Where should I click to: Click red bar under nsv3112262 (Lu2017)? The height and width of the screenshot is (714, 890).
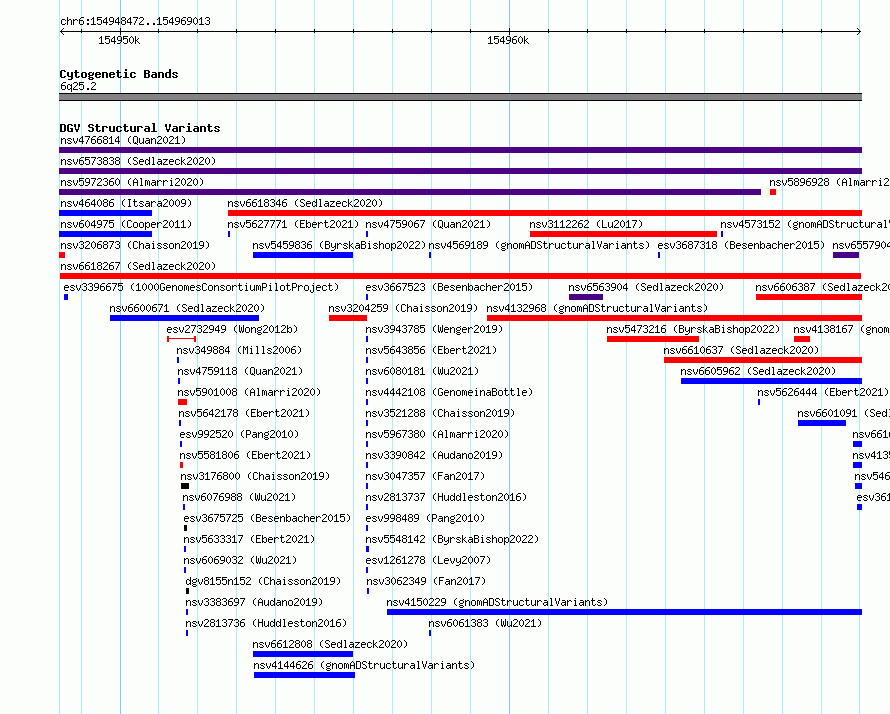[x=623, y=234]
